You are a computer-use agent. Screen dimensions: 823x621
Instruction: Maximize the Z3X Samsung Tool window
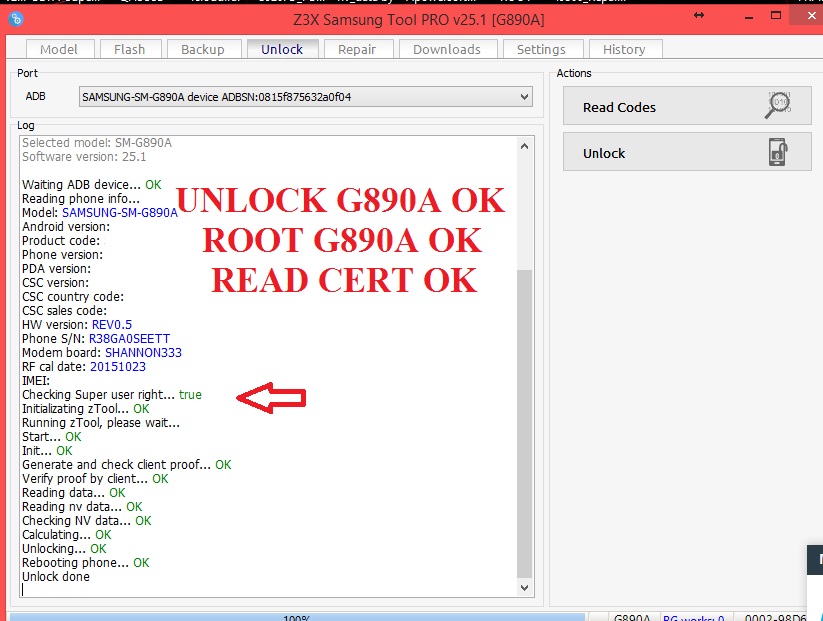coord(776,15)
